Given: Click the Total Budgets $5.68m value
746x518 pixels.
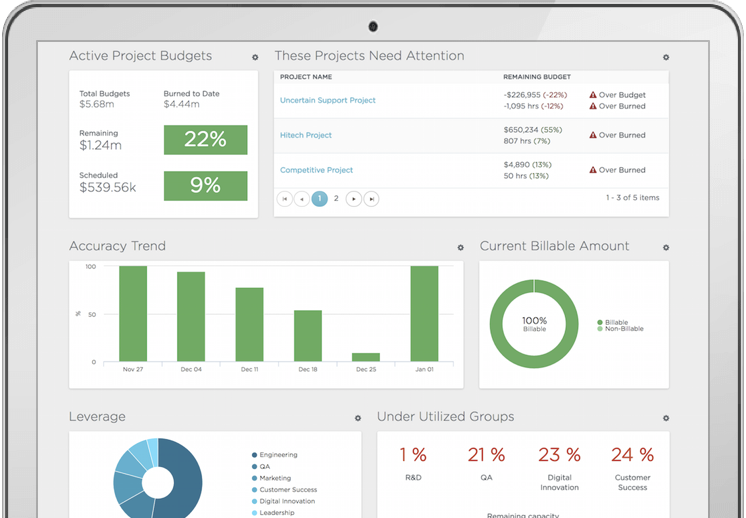Looking at the screenshot, I should (x=97, y=104).
